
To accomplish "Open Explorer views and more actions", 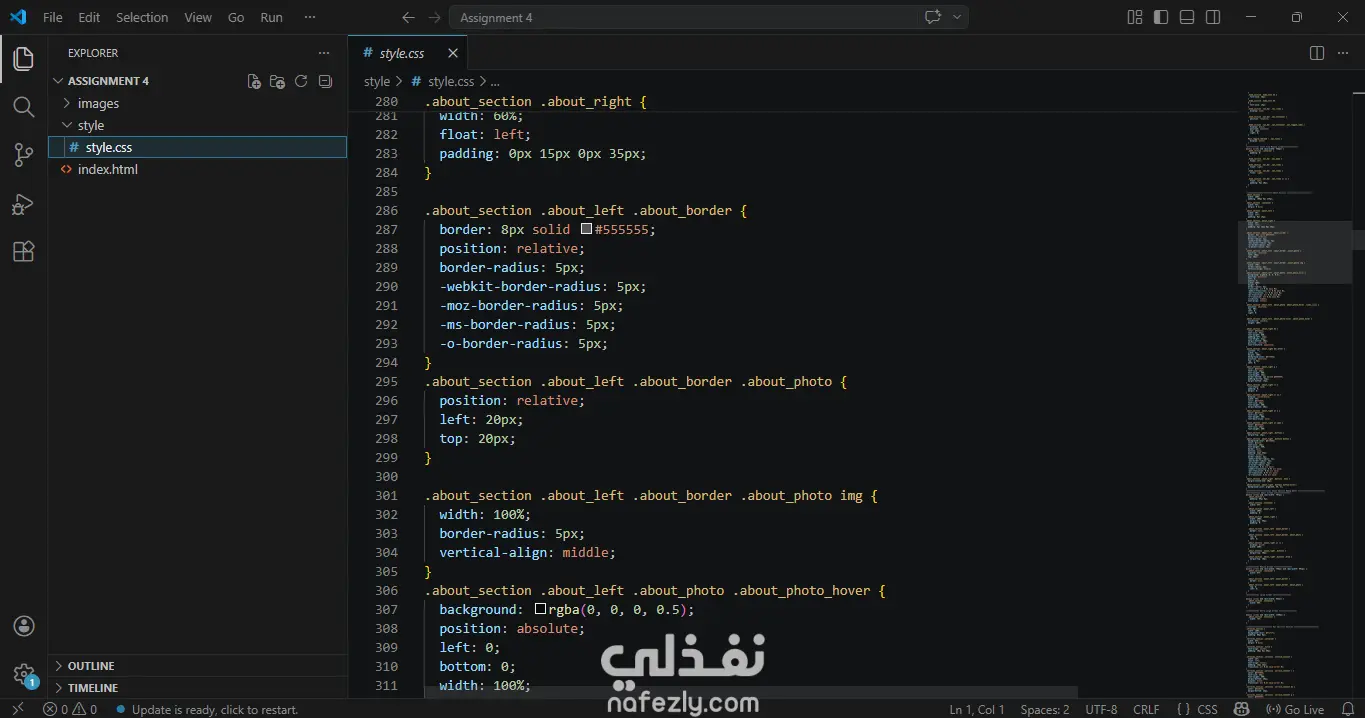I will pyautogui.click(x=323, y=53).
